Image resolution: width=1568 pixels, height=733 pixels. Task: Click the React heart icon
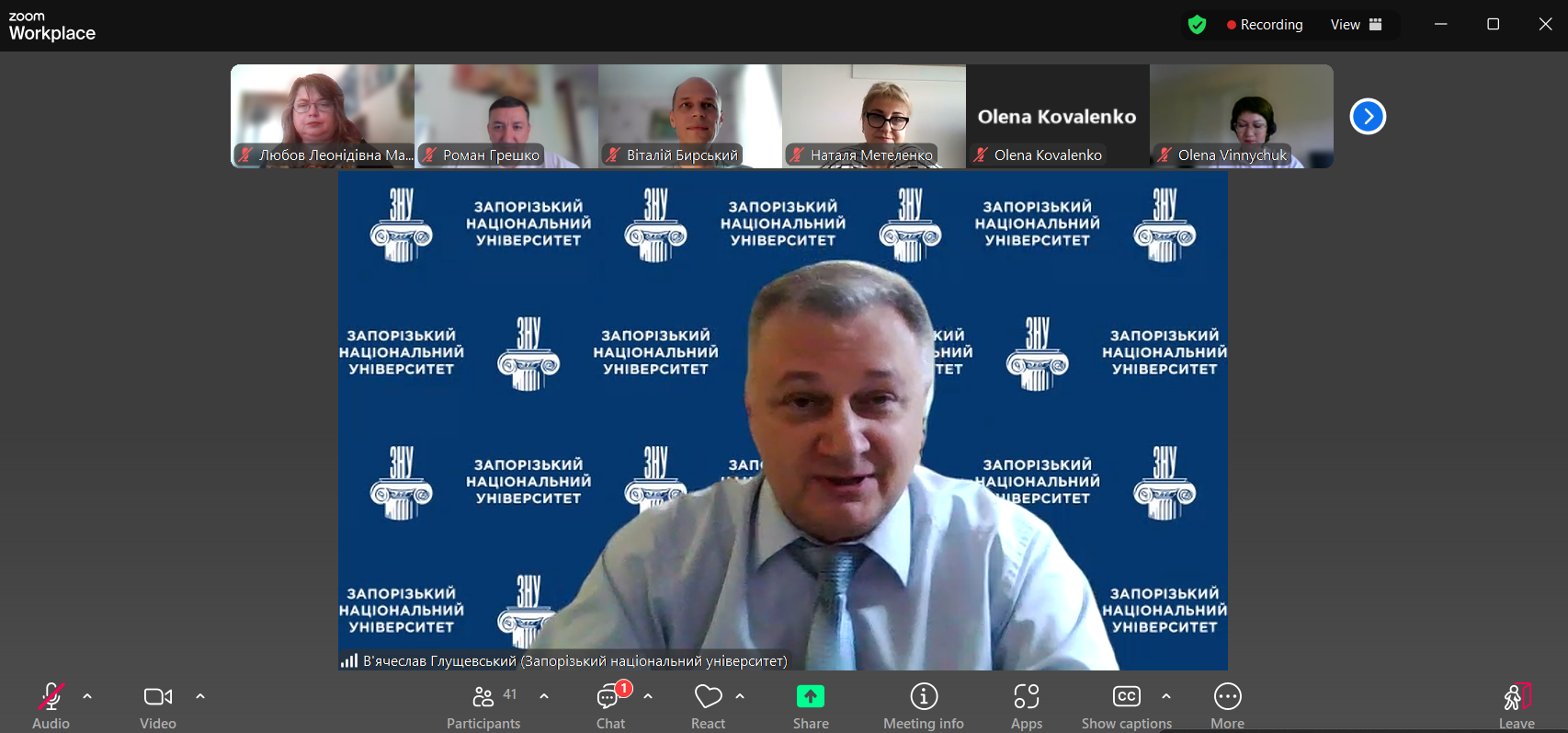[x=708, y=697]
